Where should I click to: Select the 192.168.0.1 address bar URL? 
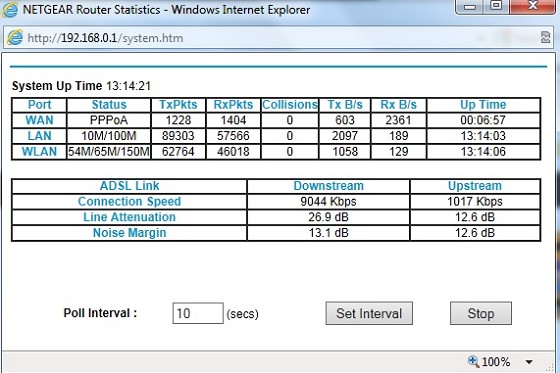105,38
